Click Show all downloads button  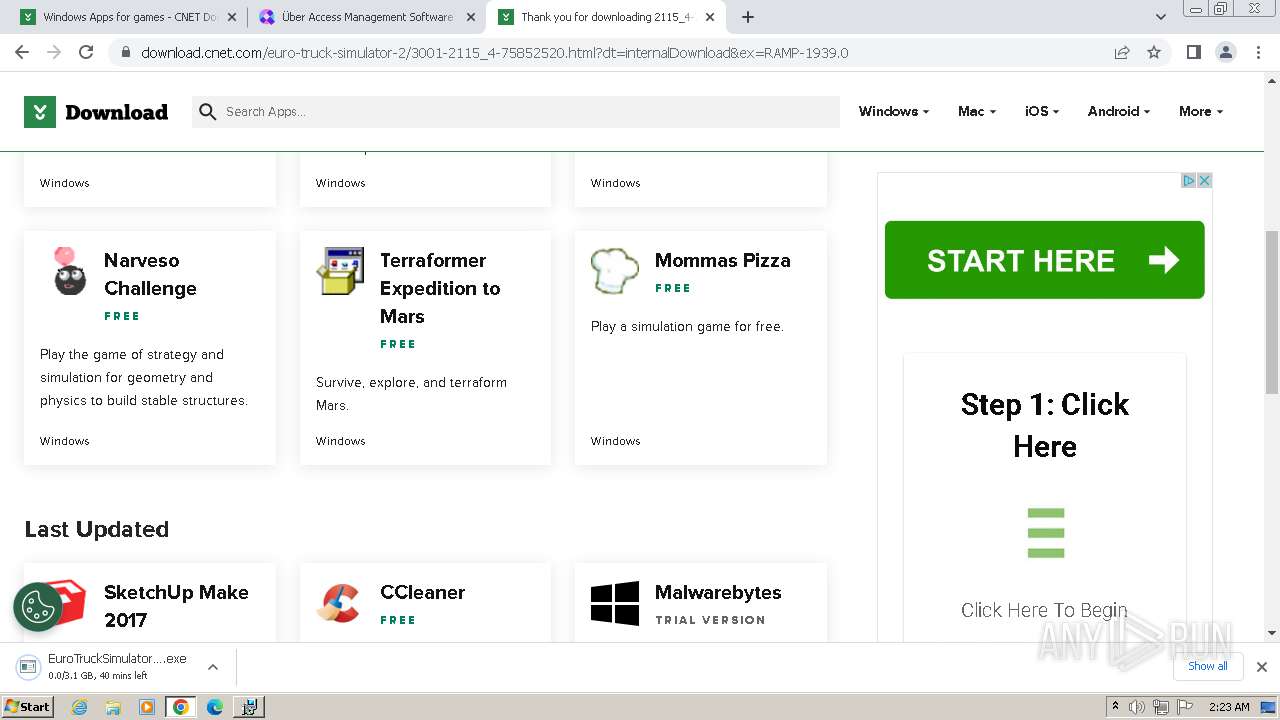[x=1208, y=666]
